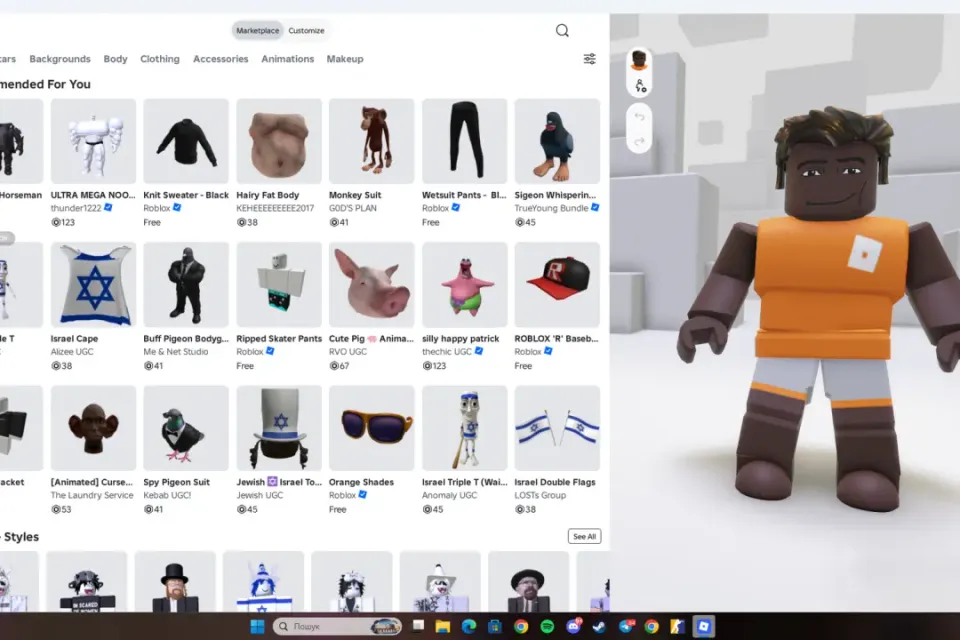
Task: Open Steam from the taskbar
Action: coord(599,627)
